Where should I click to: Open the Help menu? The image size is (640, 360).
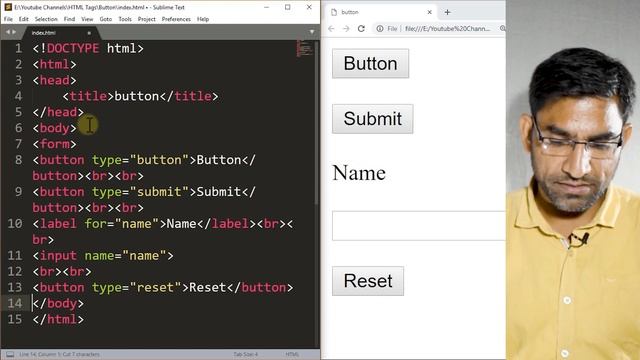coord(203,19)
